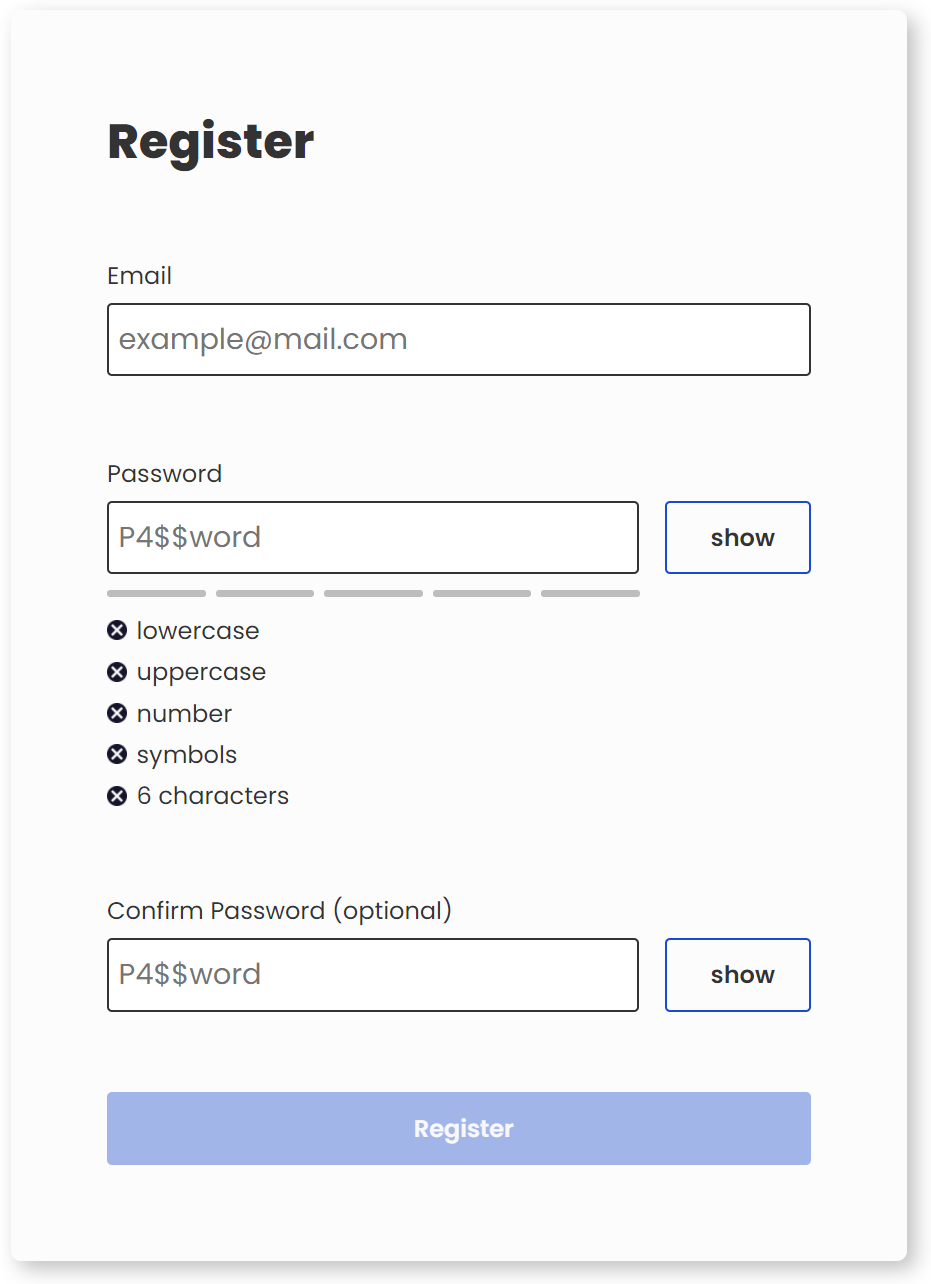Click the Confirm Password (optional) label
The image size is (931, 1284).
280,911
